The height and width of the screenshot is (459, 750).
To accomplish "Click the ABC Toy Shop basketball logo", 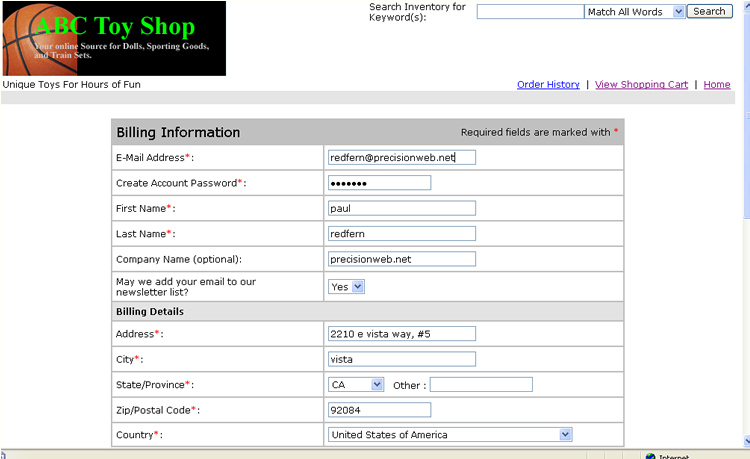I will 113,38.
